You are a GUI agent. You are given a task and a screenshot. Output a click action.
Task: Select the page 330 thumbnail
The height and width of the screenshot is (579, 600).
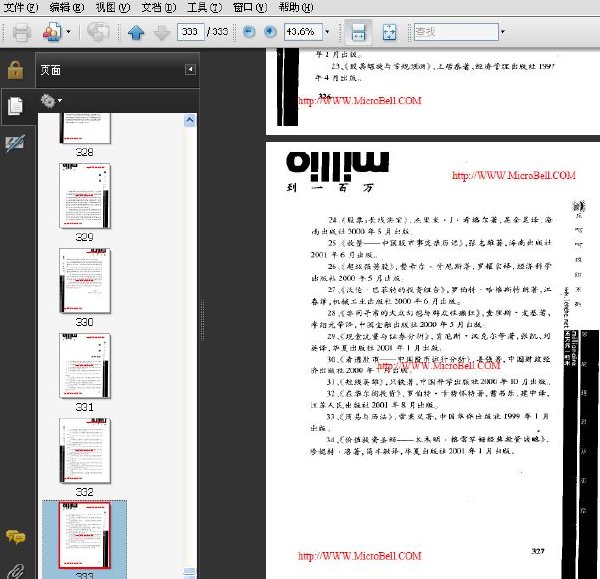(85, 281)
